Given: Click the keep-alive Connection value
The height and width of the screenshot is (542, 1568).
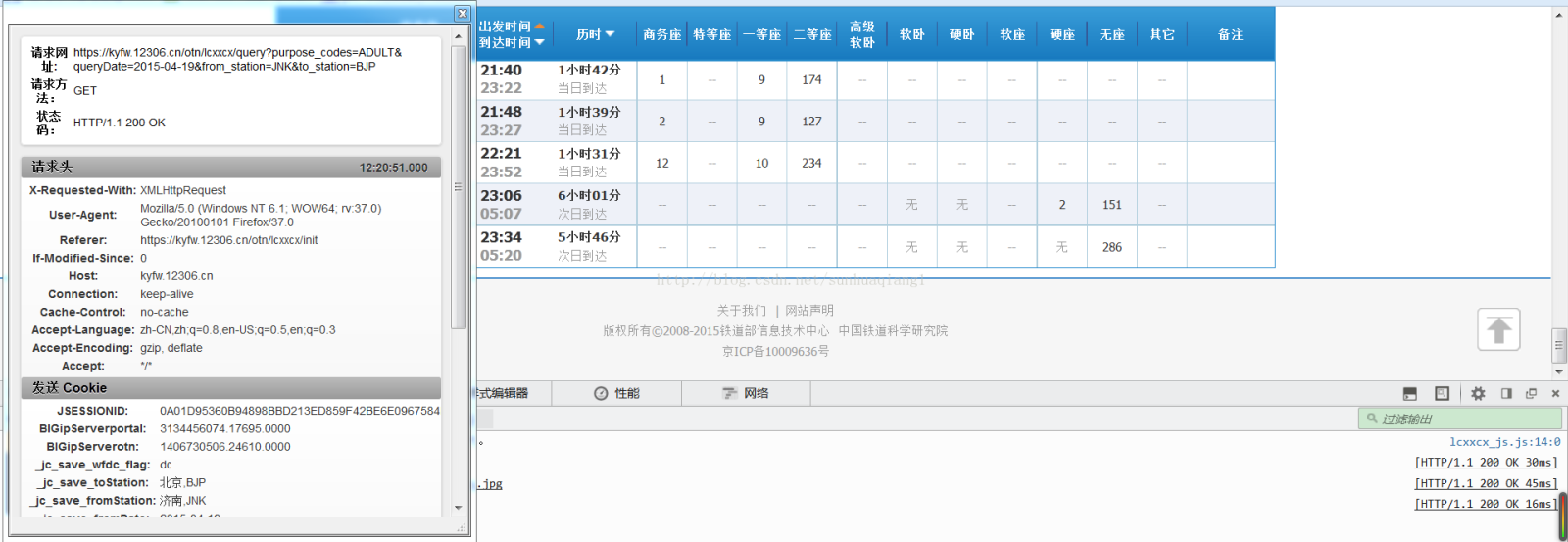Looking at the screenshot, I should [167, 294].
